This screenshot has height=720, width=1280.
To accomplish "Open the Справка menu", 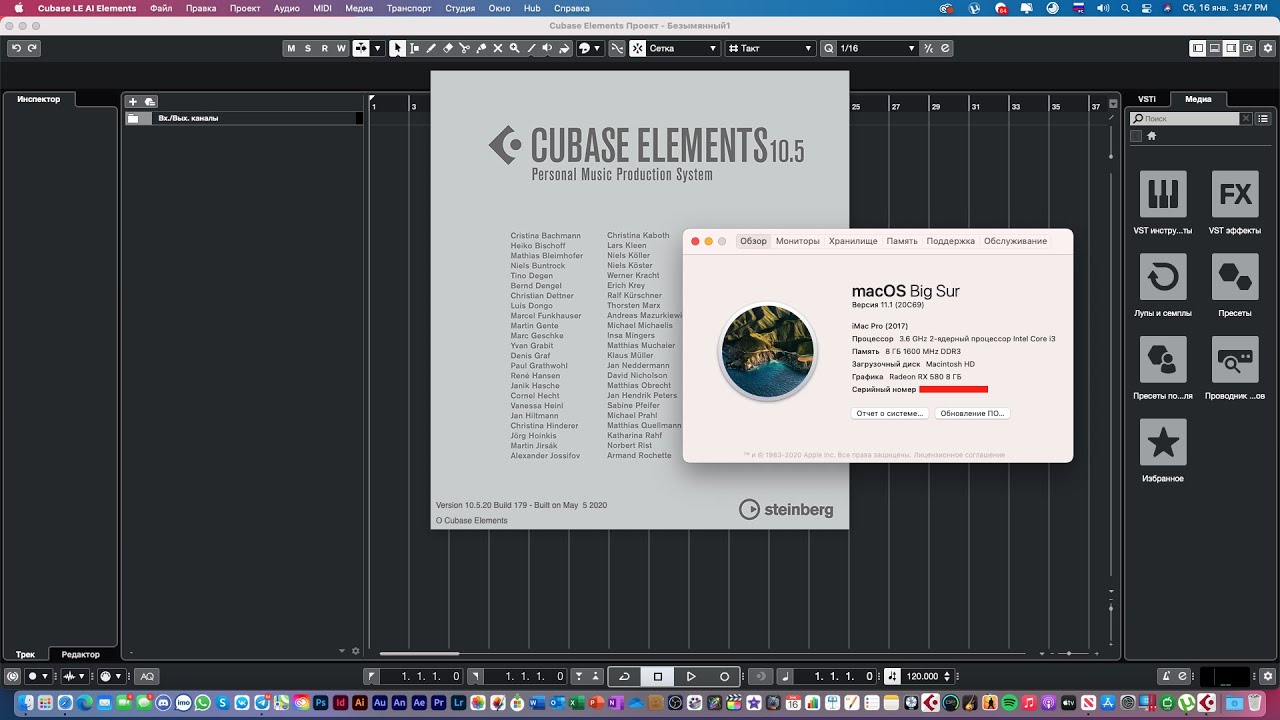I will pyautogui.click(x=571, y=8).
